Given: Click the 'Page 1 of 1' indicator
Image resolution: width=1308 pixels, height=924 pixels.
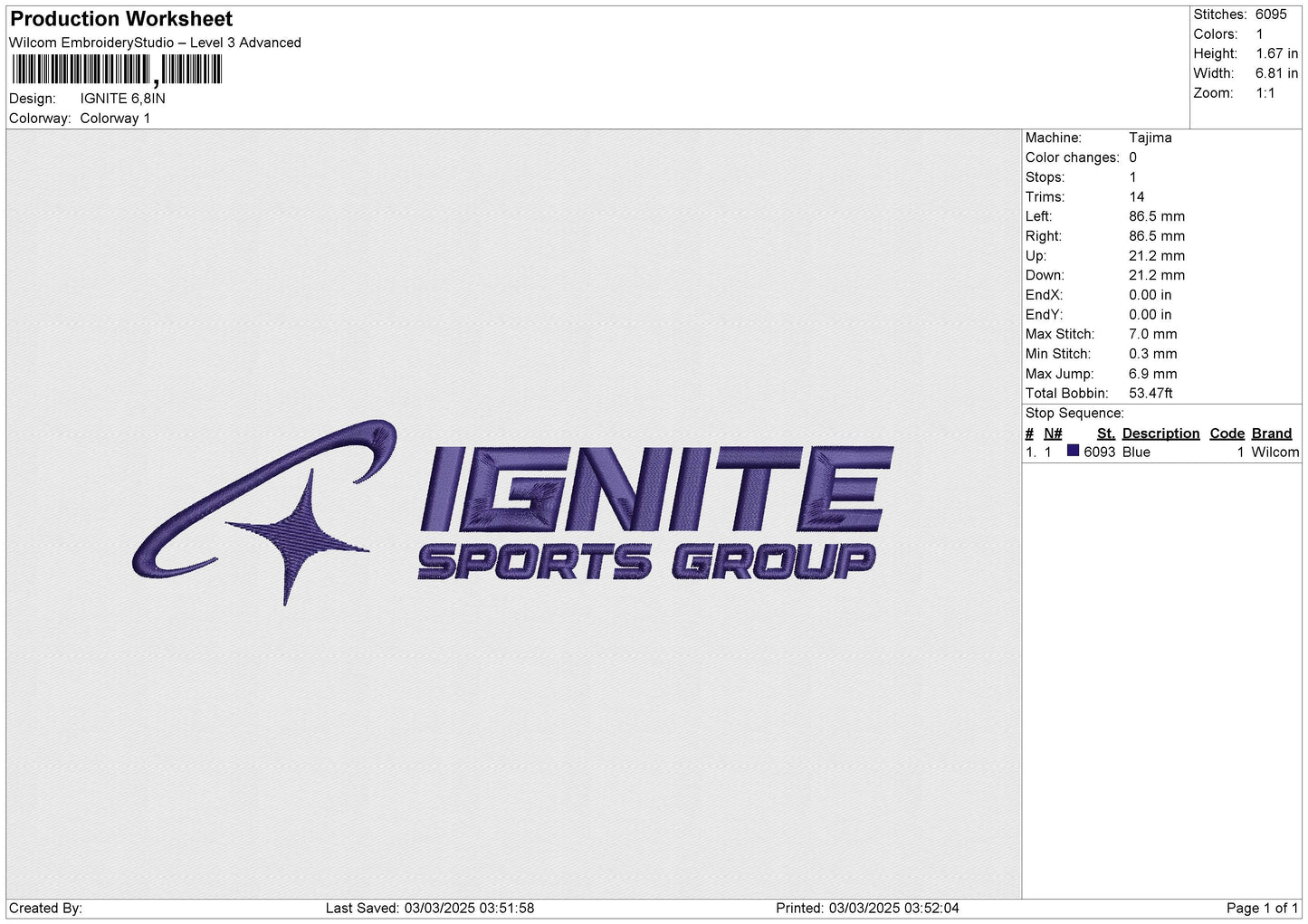Looking at the screenshot, I should coord(1263,909).
